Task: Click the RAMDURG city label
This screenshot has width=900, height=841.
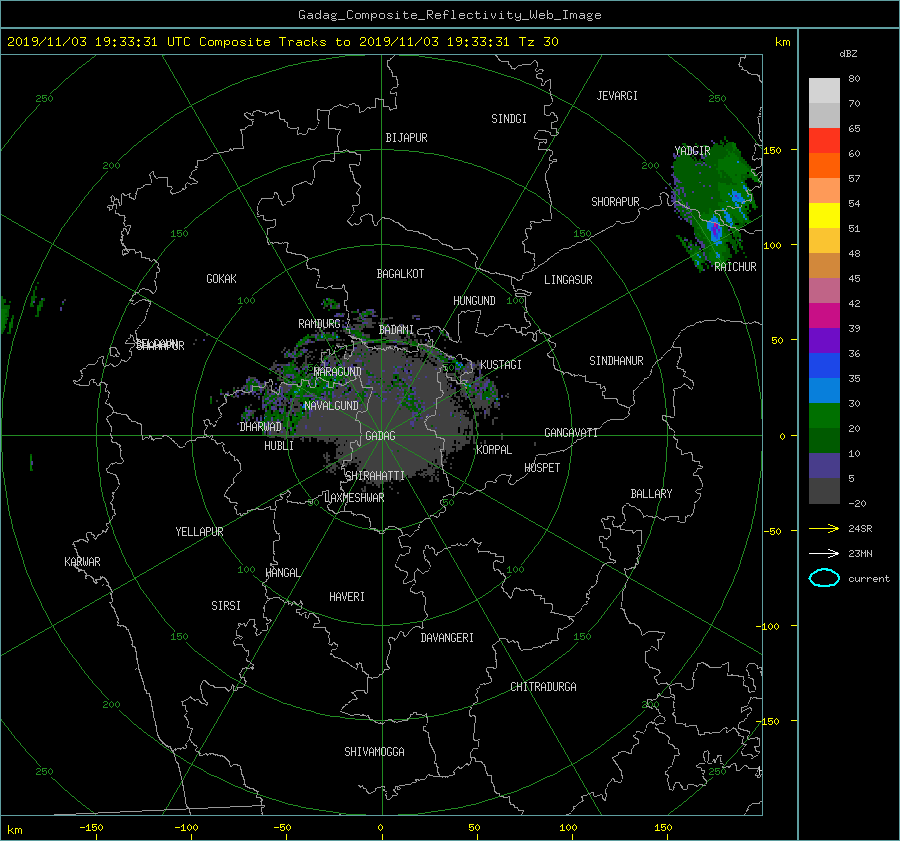Action: click(x=319, y=324)
